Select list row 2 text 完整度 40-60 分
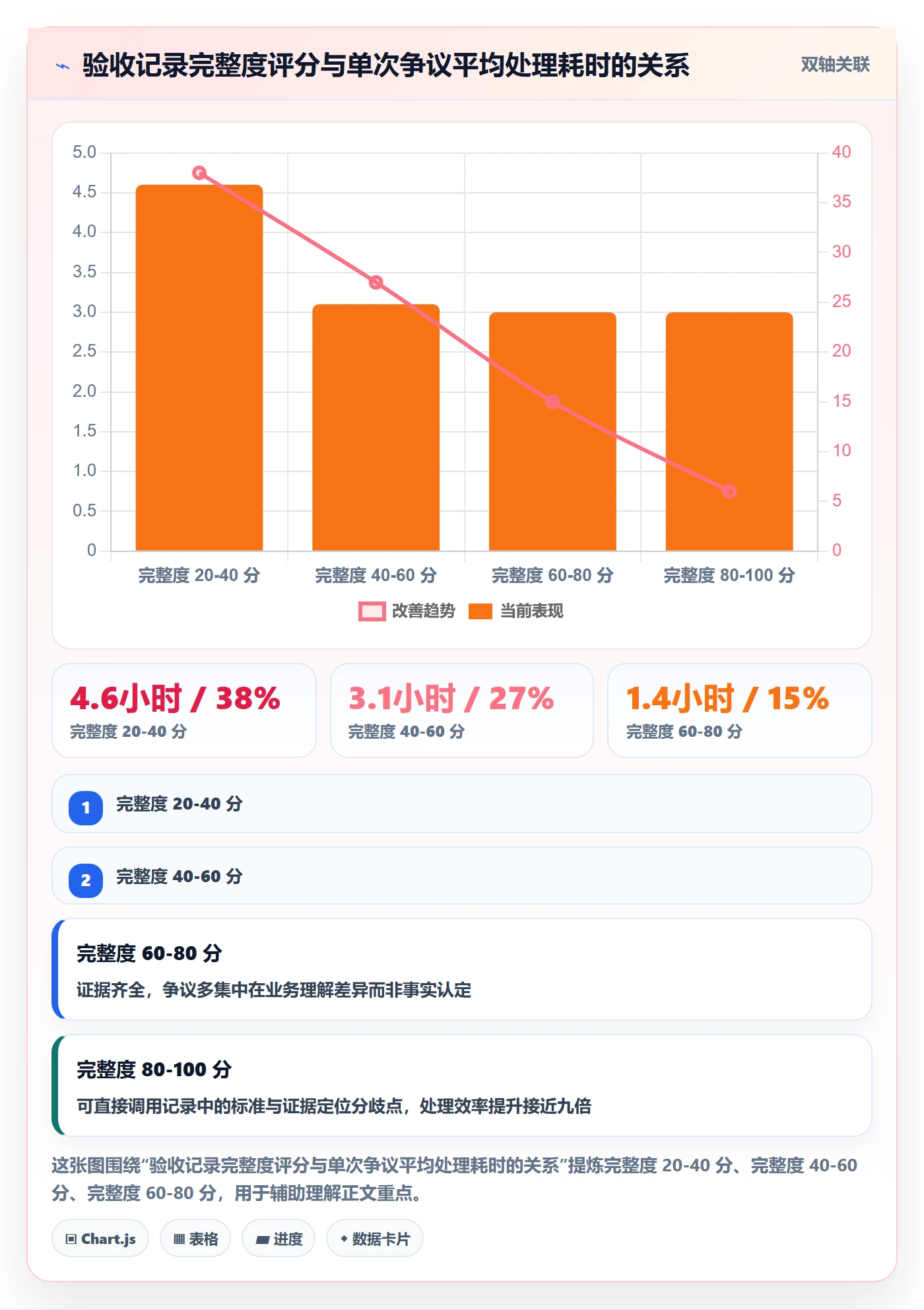Screen dimensions: 924x1310 pos(180,876)
